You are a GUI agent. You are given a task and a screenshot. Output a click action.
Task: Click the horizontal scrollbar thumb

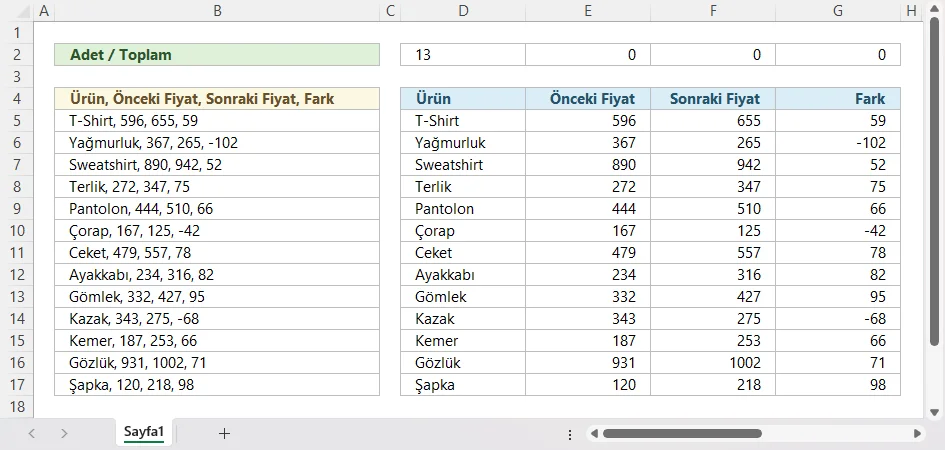[x=681, y=434]
